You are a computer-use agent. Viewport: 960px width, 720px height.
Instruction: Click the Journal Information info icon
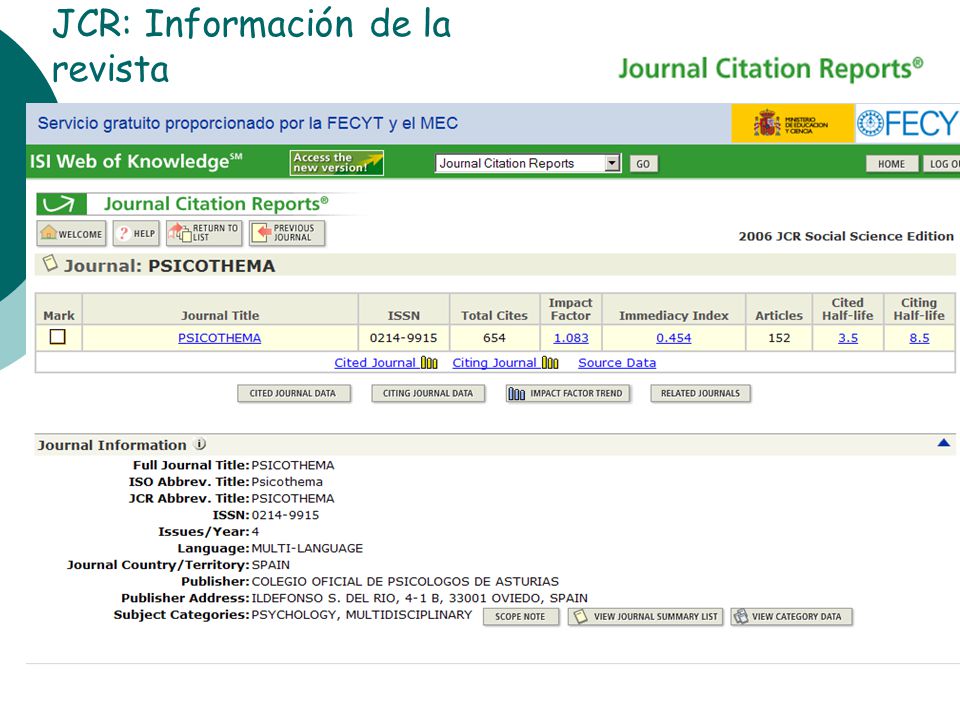pos(200,444)
